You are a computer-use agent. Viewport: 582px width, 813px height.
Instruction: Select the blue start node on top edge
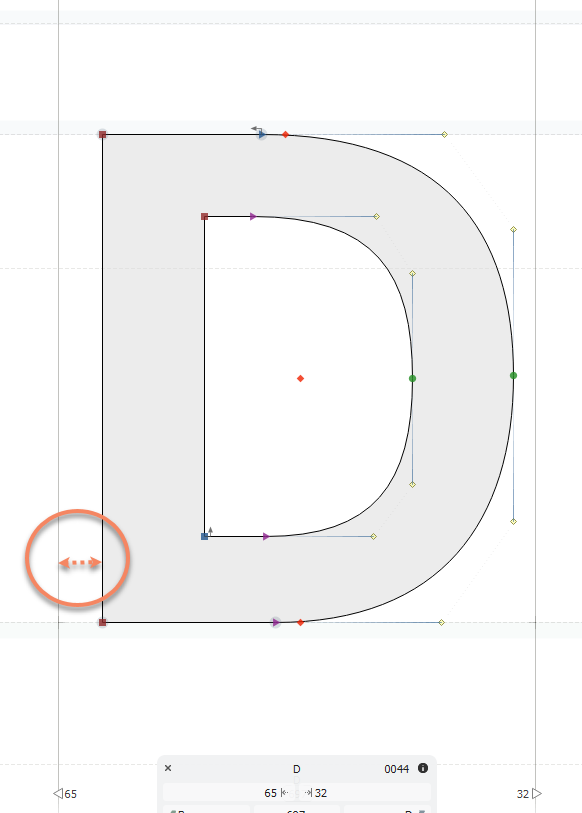click(262, 135)
